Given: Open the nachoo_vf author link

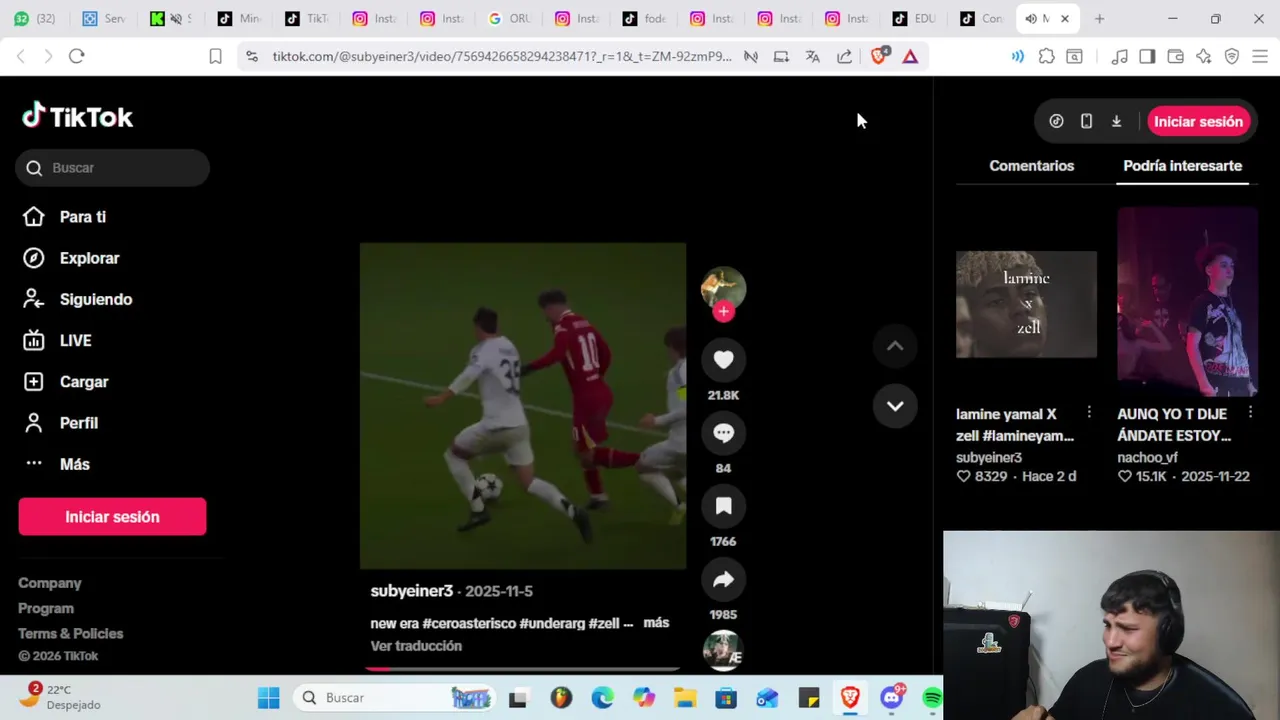Looking at the screenshot, I should click(1147, 457).
